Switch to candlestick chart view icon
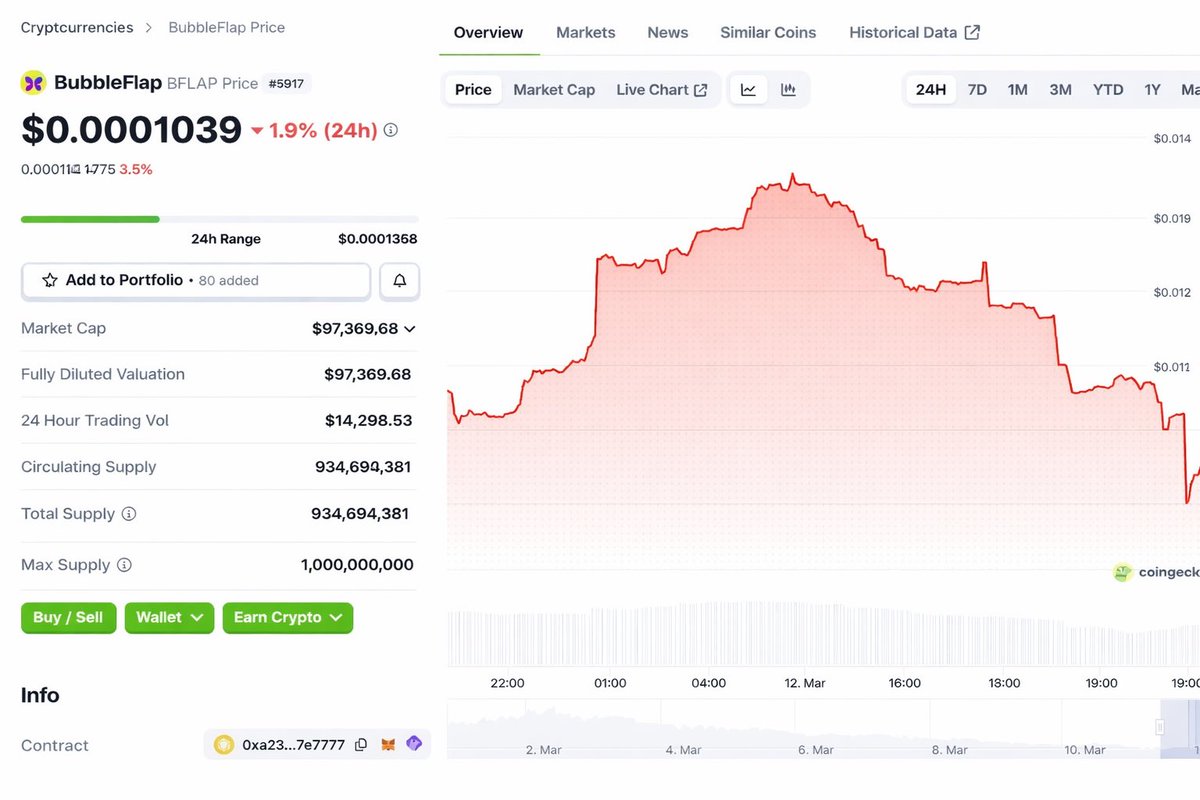 click(x=788, y=90)
